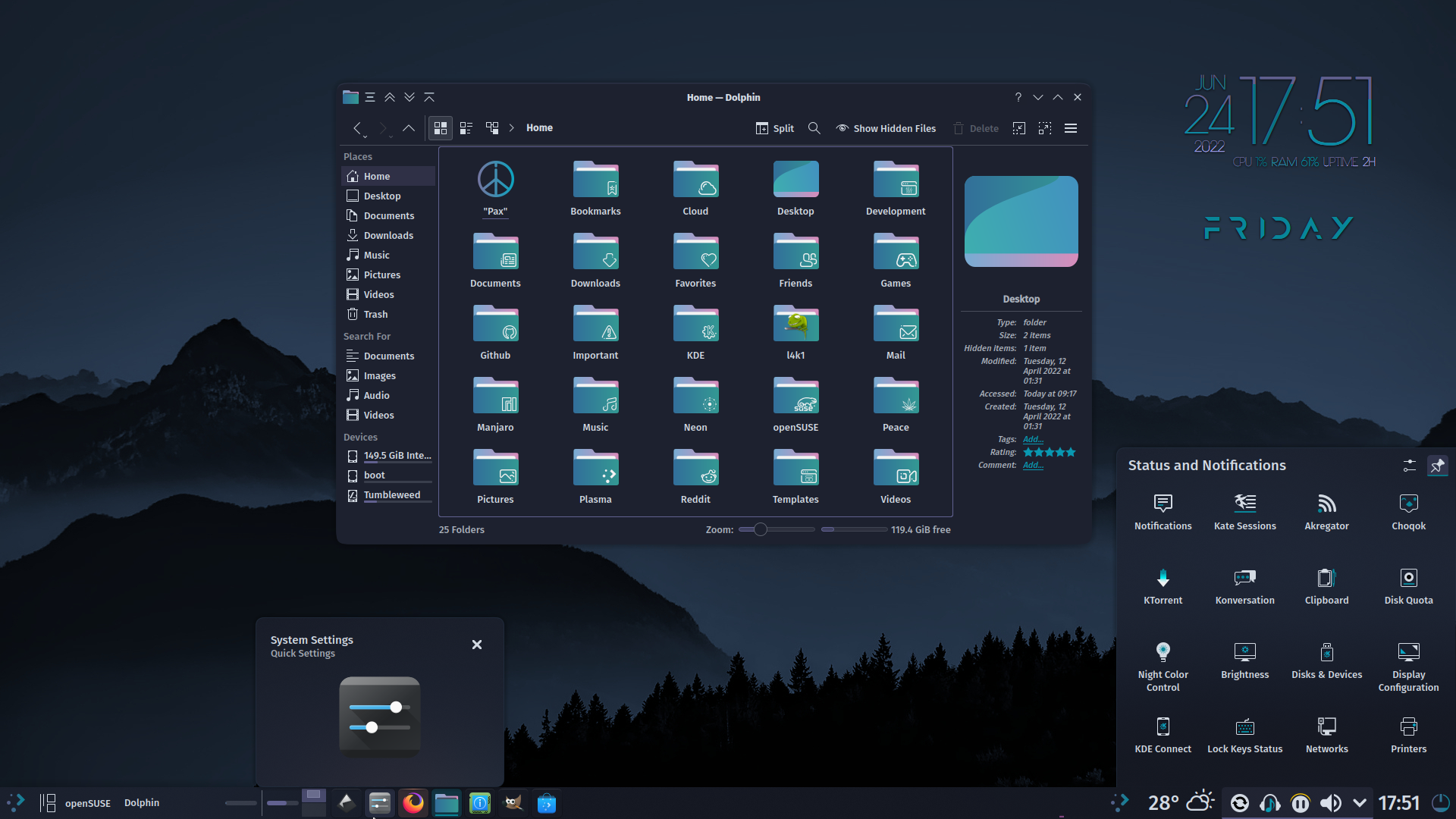Click Delete button in Dolphin toolbar
1456x819 pixels.
(x=976, y=128)
